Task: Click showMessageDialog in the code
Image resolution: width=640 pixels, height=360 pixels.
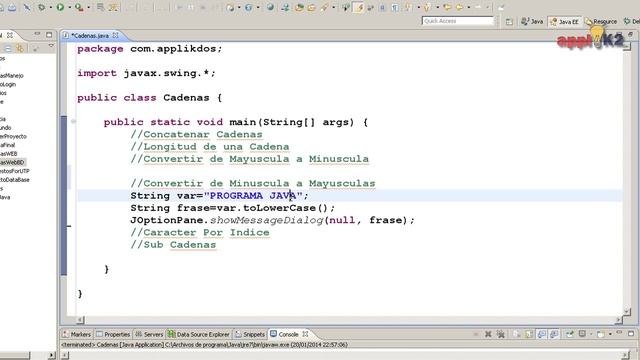Action: [x=267, y=220]
